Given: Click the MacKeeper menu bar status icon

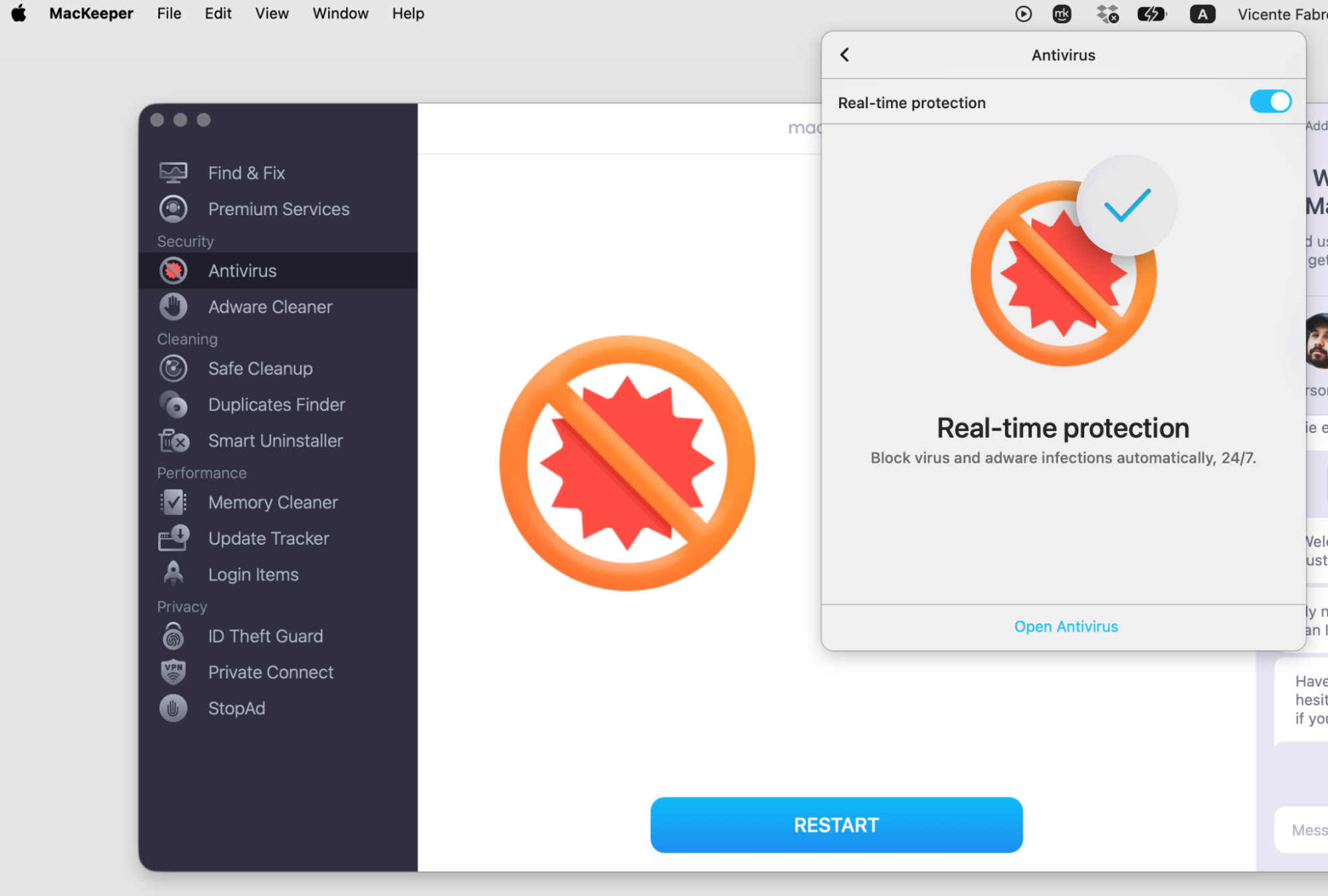Looking at the screenshot, I should point(1062,14).
